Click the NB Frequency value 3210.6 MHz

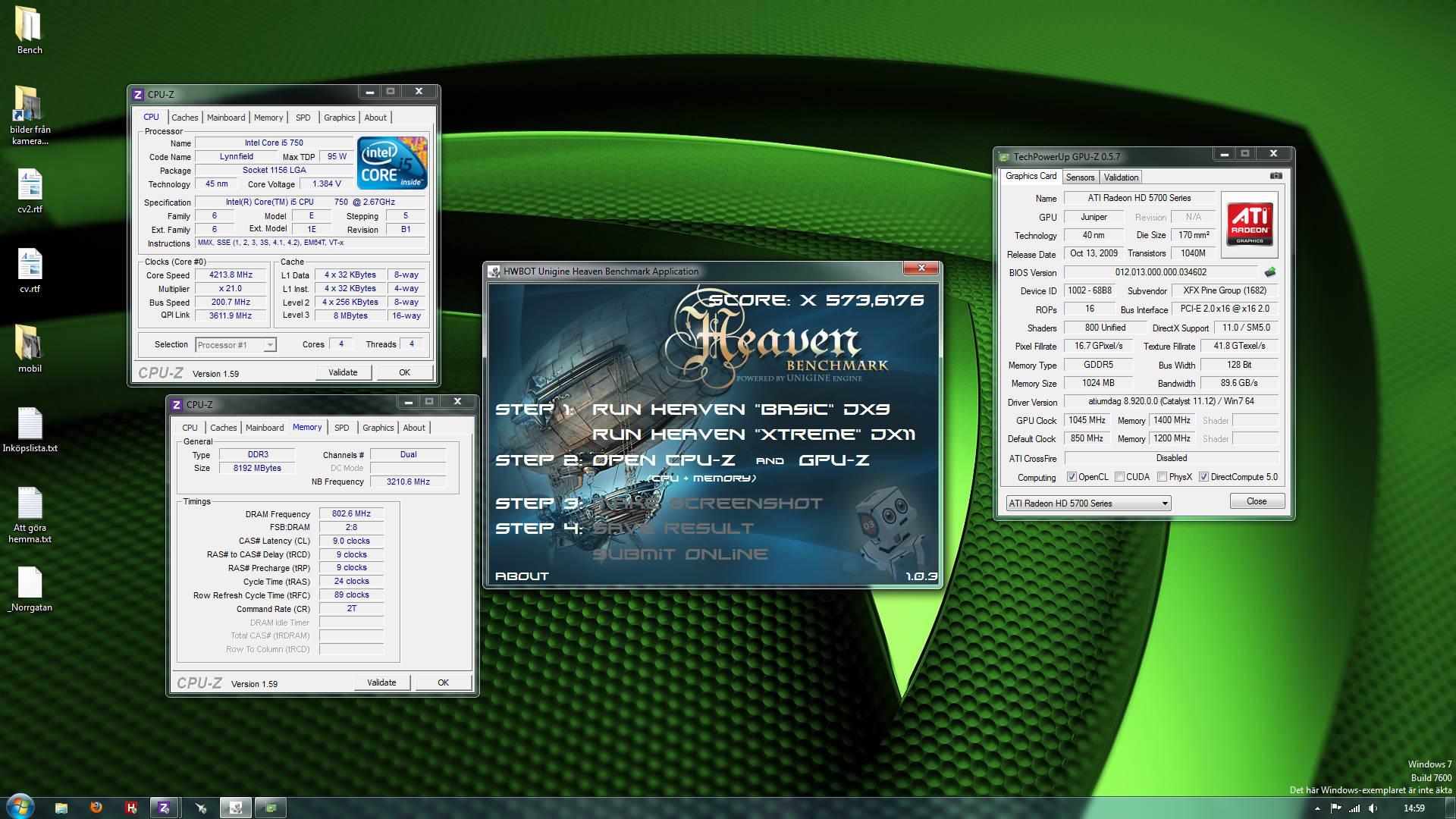pyautogui.click(x=408, y=482)
